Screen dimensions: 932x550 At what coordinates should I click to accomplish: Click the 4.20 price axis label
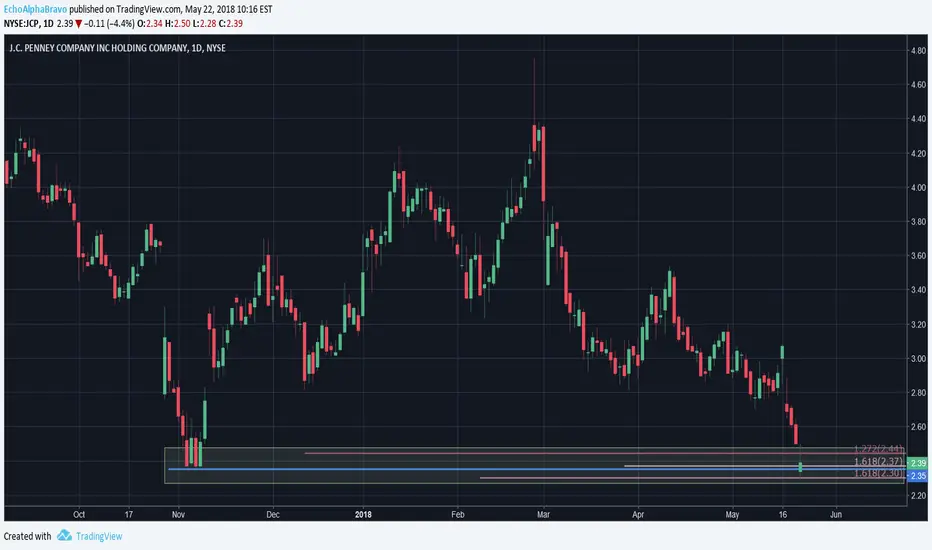pos(918,153)
